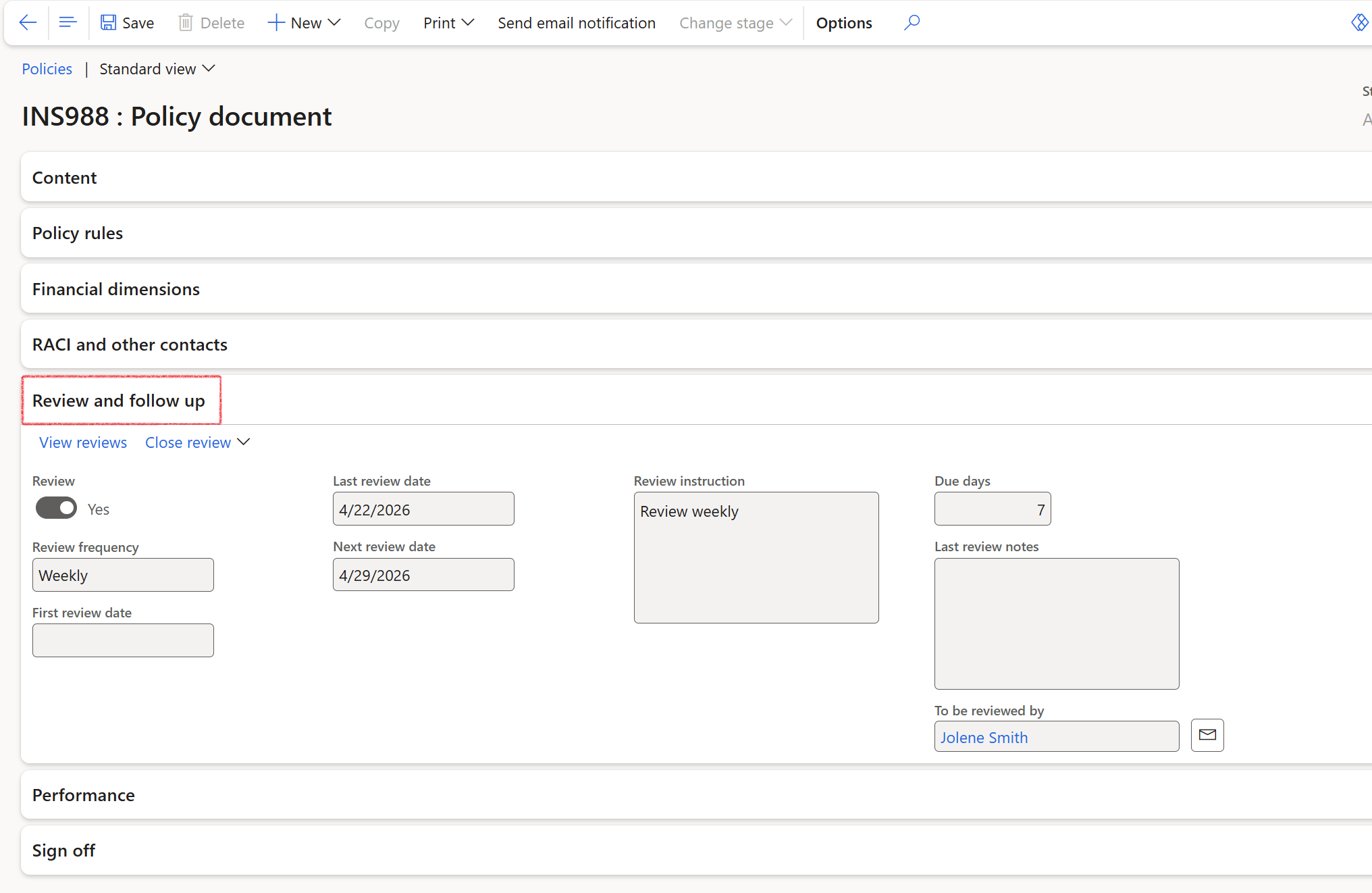Expand the Content section
This screenshot has height=893, width=1372.
696,177
